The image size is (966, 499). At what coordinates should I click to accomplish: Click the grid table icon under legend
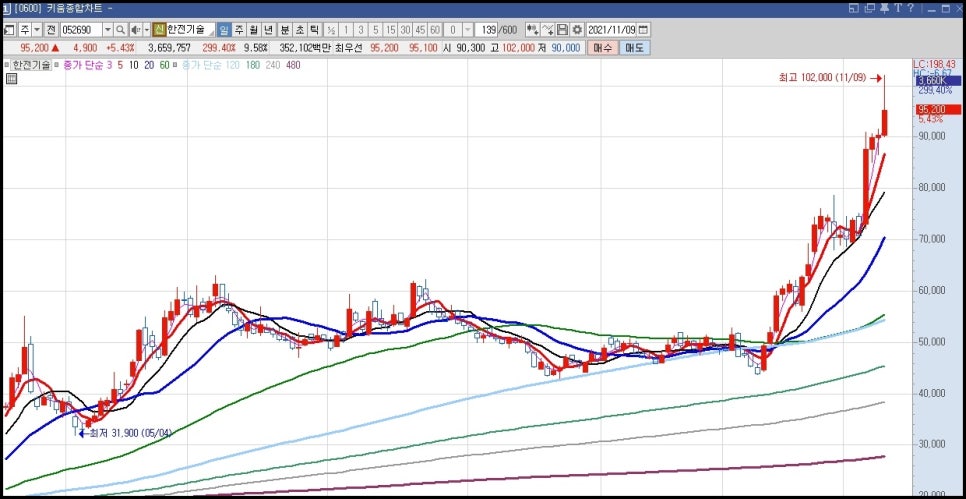pyautogui.click(x=10, y=78)
